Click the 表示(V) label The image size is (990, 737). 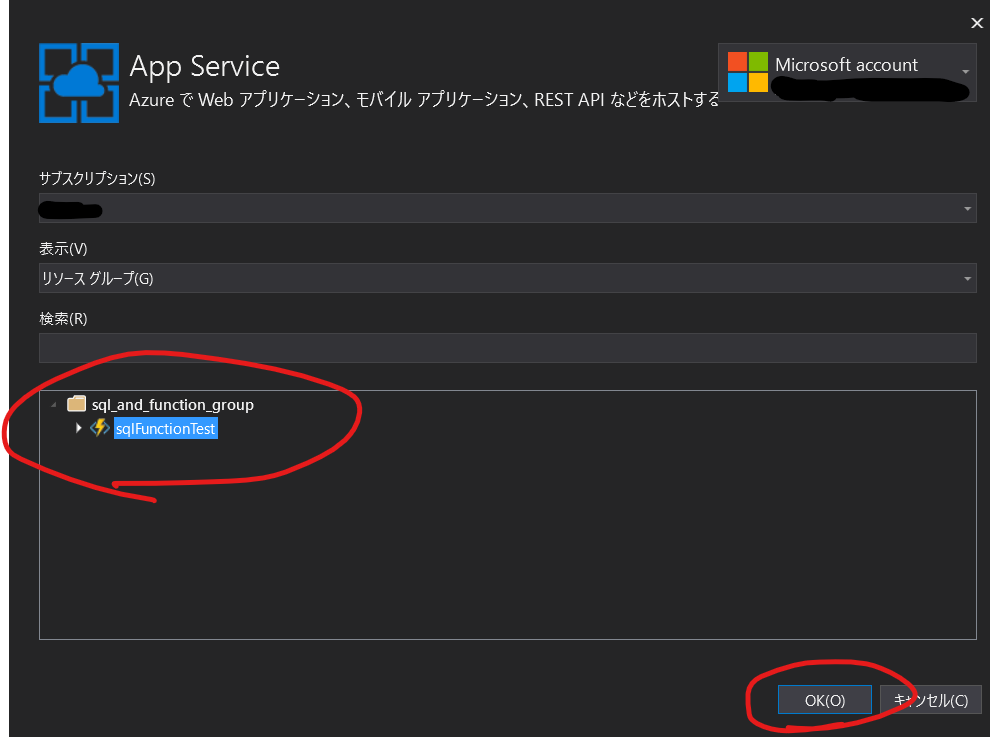[x=63, y=248]
